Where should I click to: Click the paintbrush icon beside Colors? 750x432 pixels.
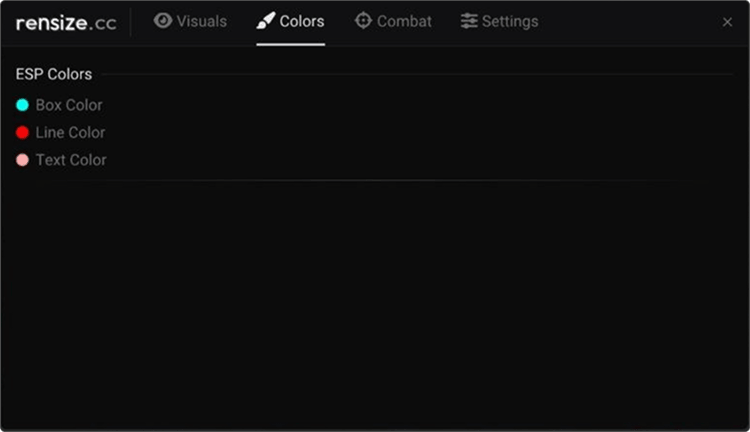pos(266,21)
